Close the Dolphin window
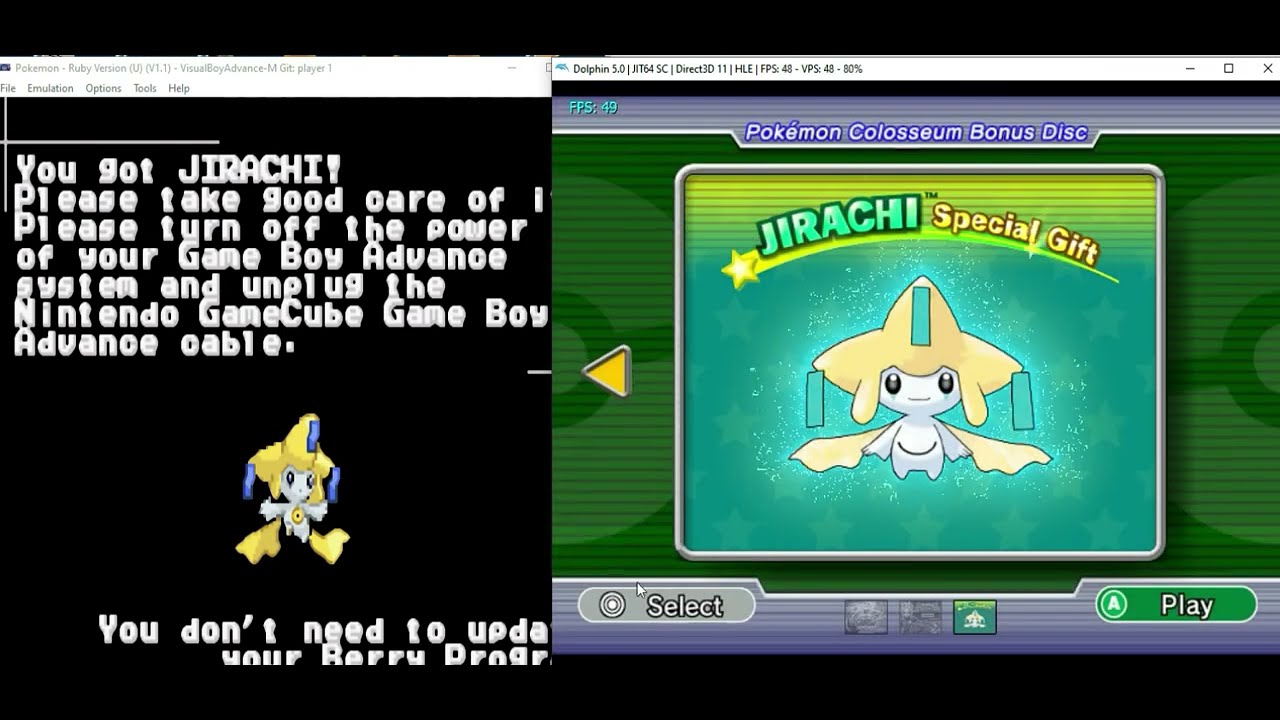Screen dimensions: 1280x720 pyautogui.click(x=1268, y=68)
